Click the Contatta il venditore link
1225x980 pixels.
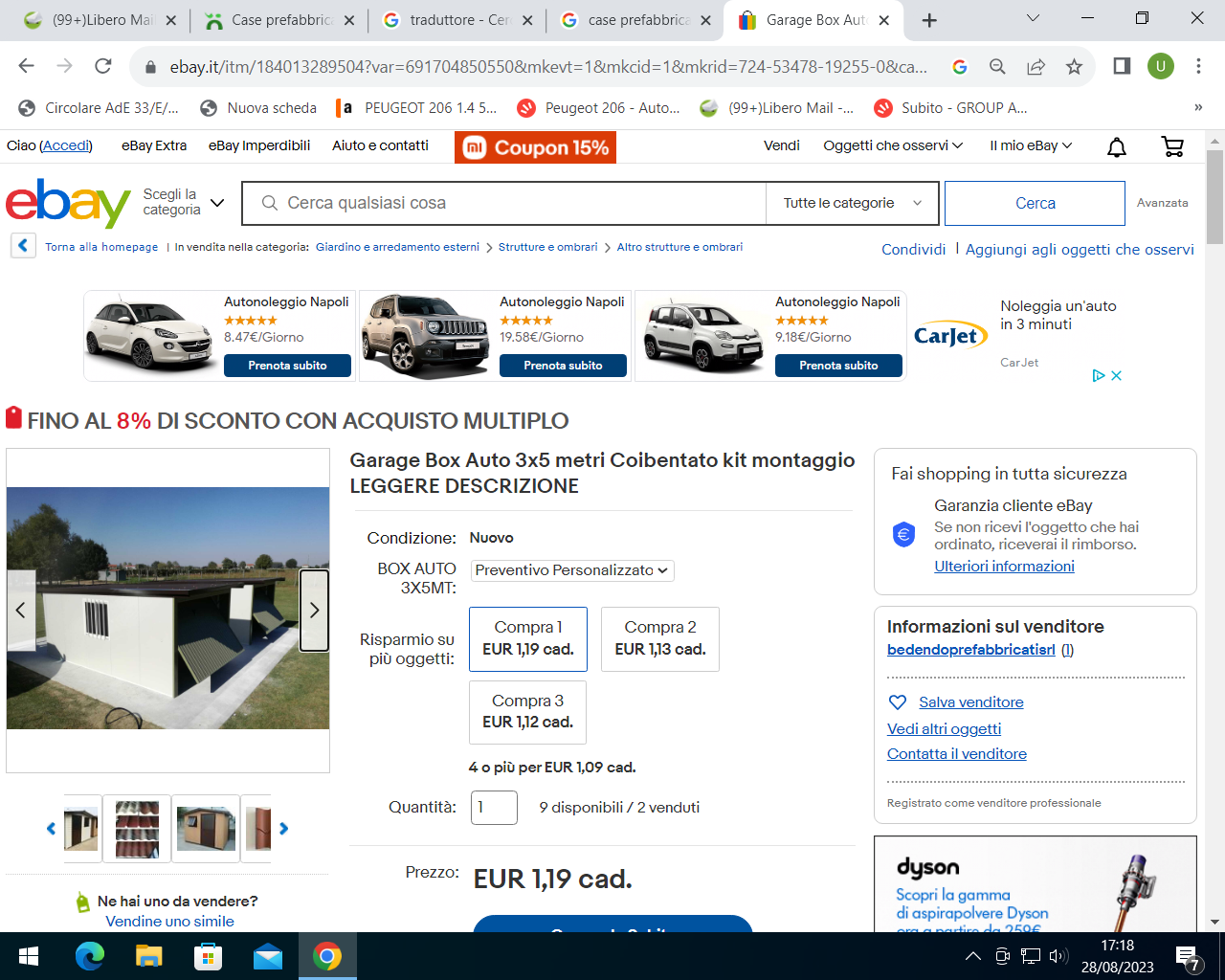pyautogui.click(x=956, y=754)
